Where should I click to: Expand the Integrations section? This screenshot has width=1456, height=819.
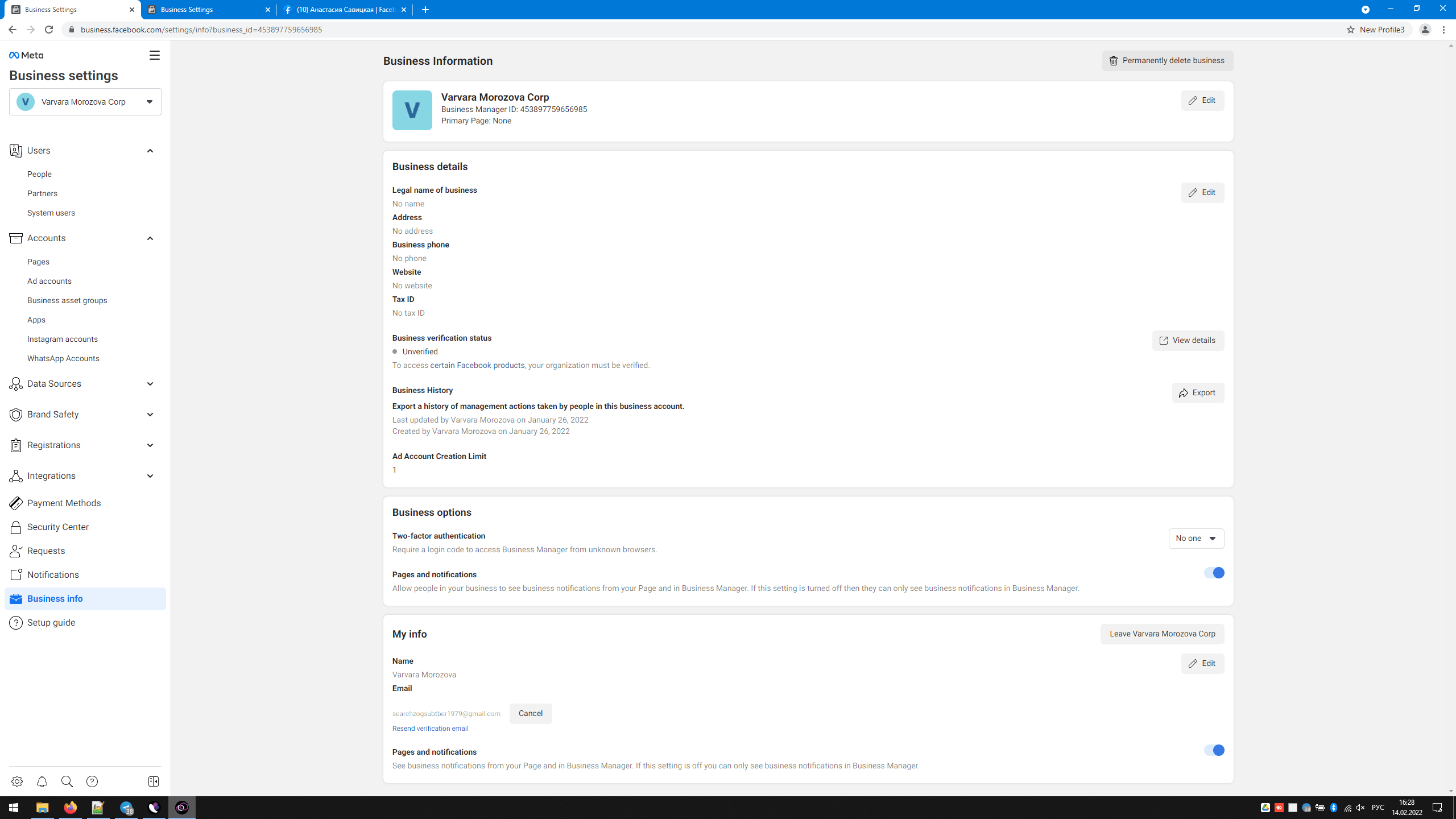tap(150, 476)
